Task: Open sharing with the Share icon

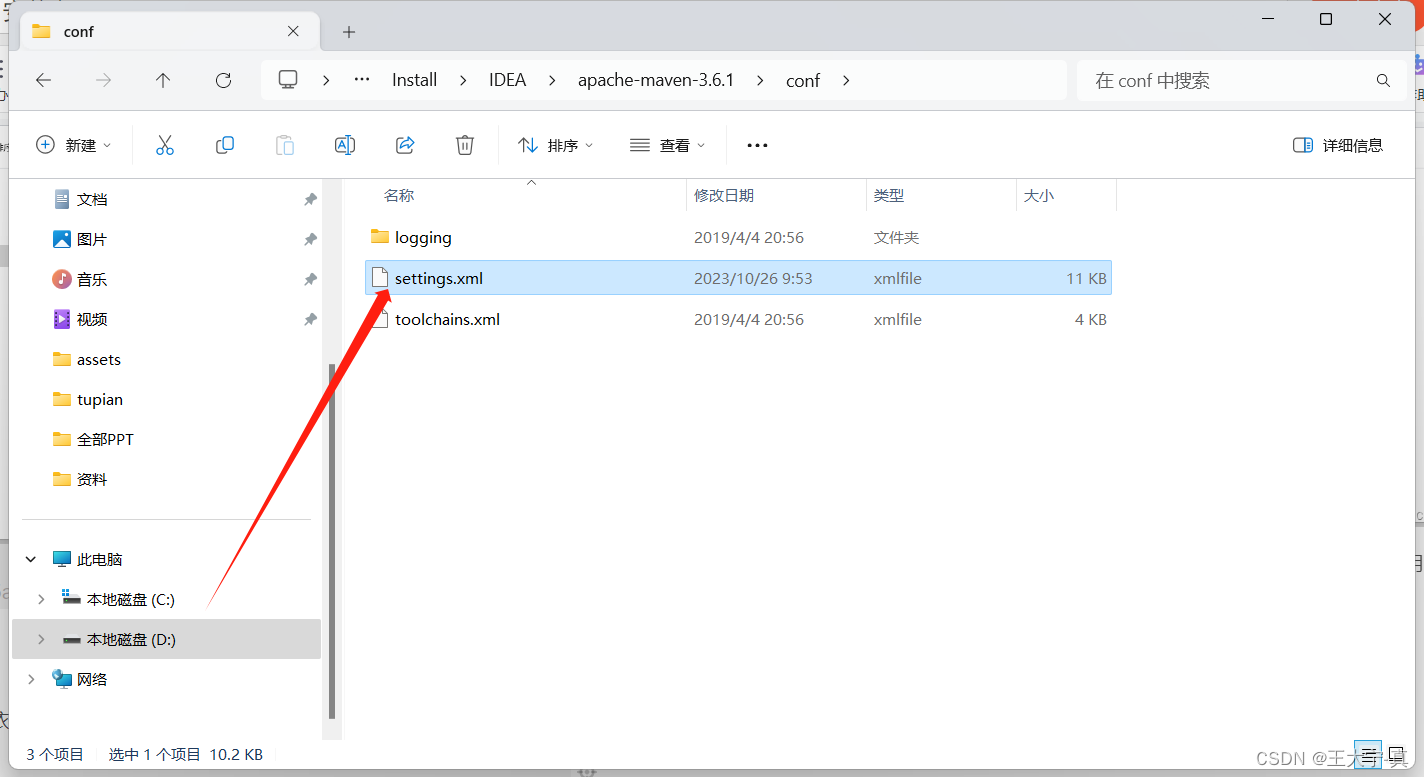Action: [x=405, y=145]
